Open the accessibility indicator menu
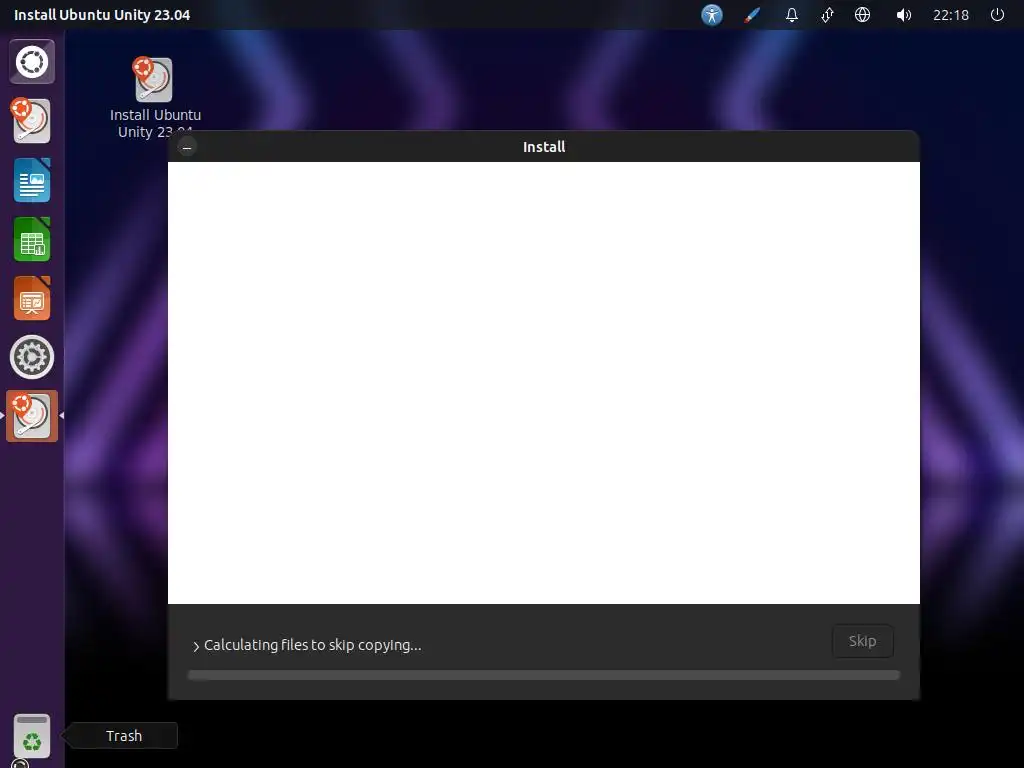1024x768 pixels. [x=712, y=14]
